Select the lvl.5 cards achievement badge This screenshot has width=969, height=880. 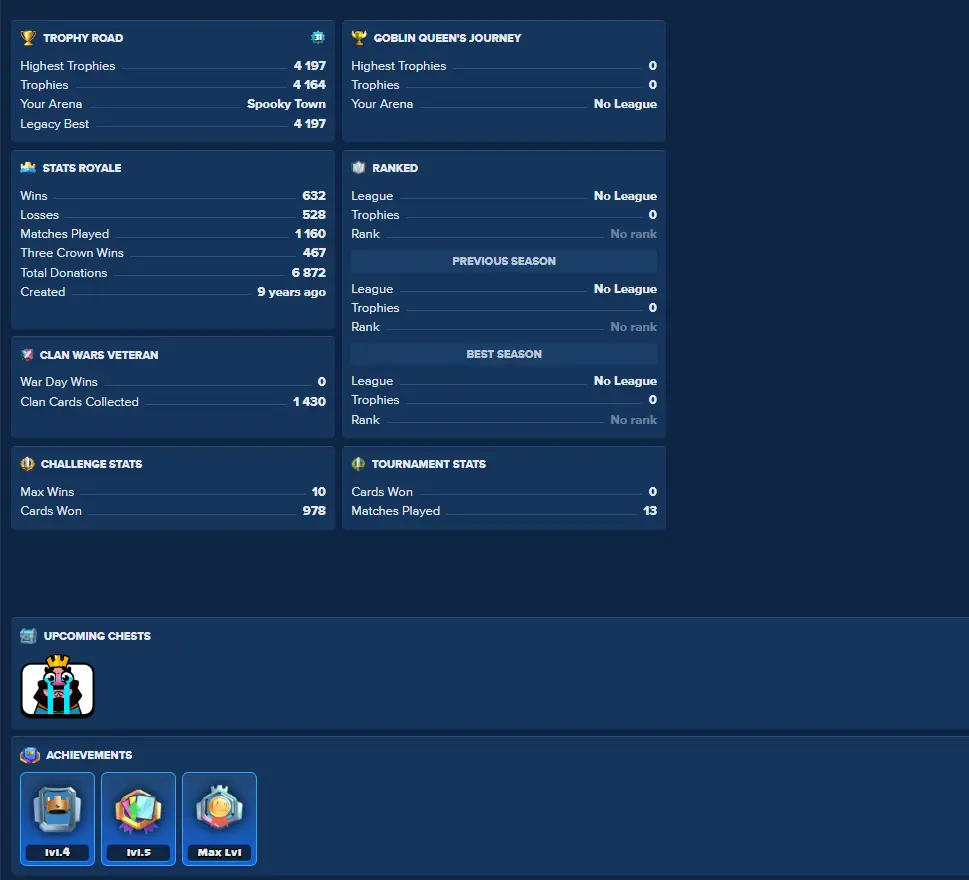(x=138, y=819)
